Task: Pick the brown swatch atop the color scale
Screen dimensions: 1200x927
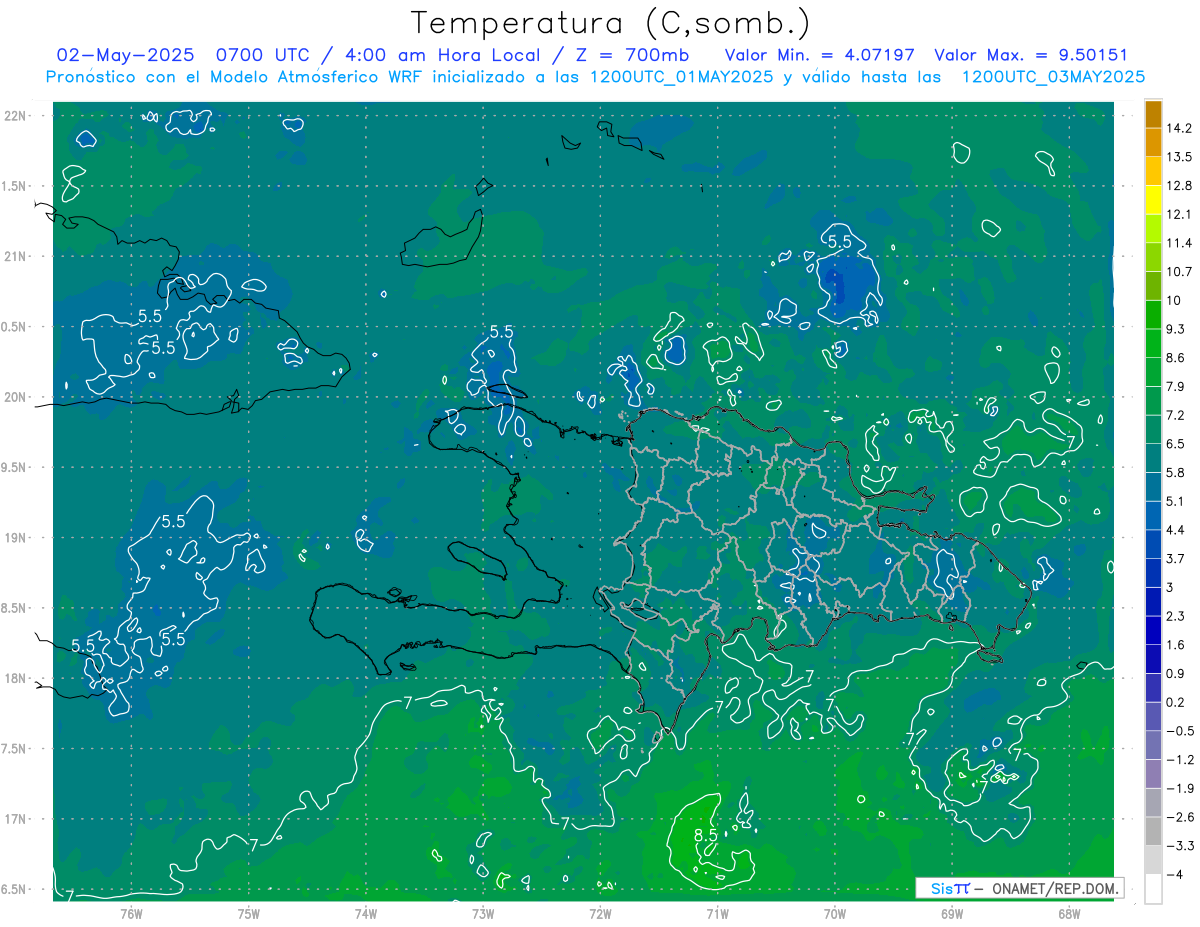Action: tap(1153, 114)
